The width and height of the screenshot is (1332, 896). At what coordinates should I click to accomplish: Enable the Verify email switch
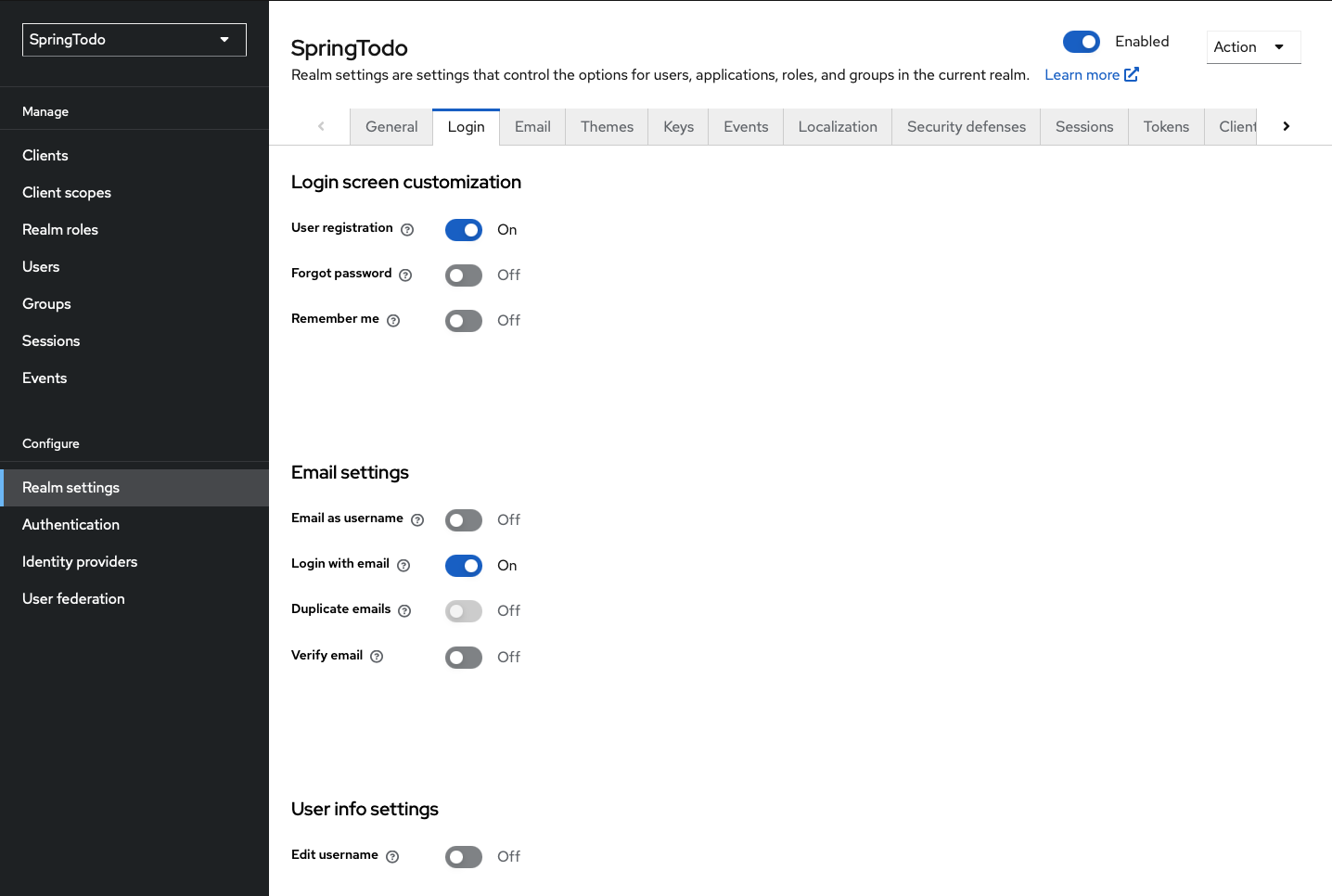464,658
